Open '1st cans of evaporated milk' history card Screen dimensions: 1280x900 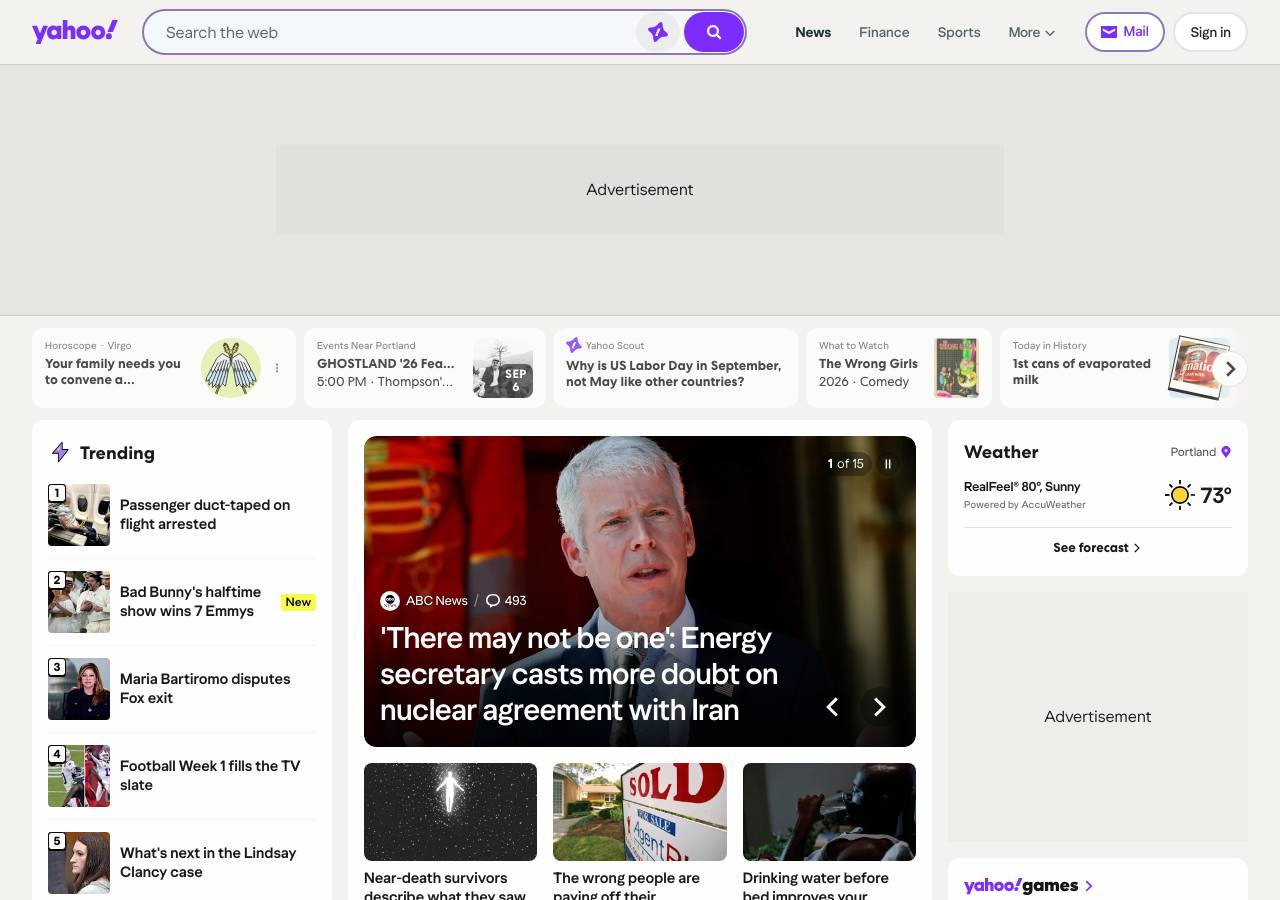point(1081,372)
